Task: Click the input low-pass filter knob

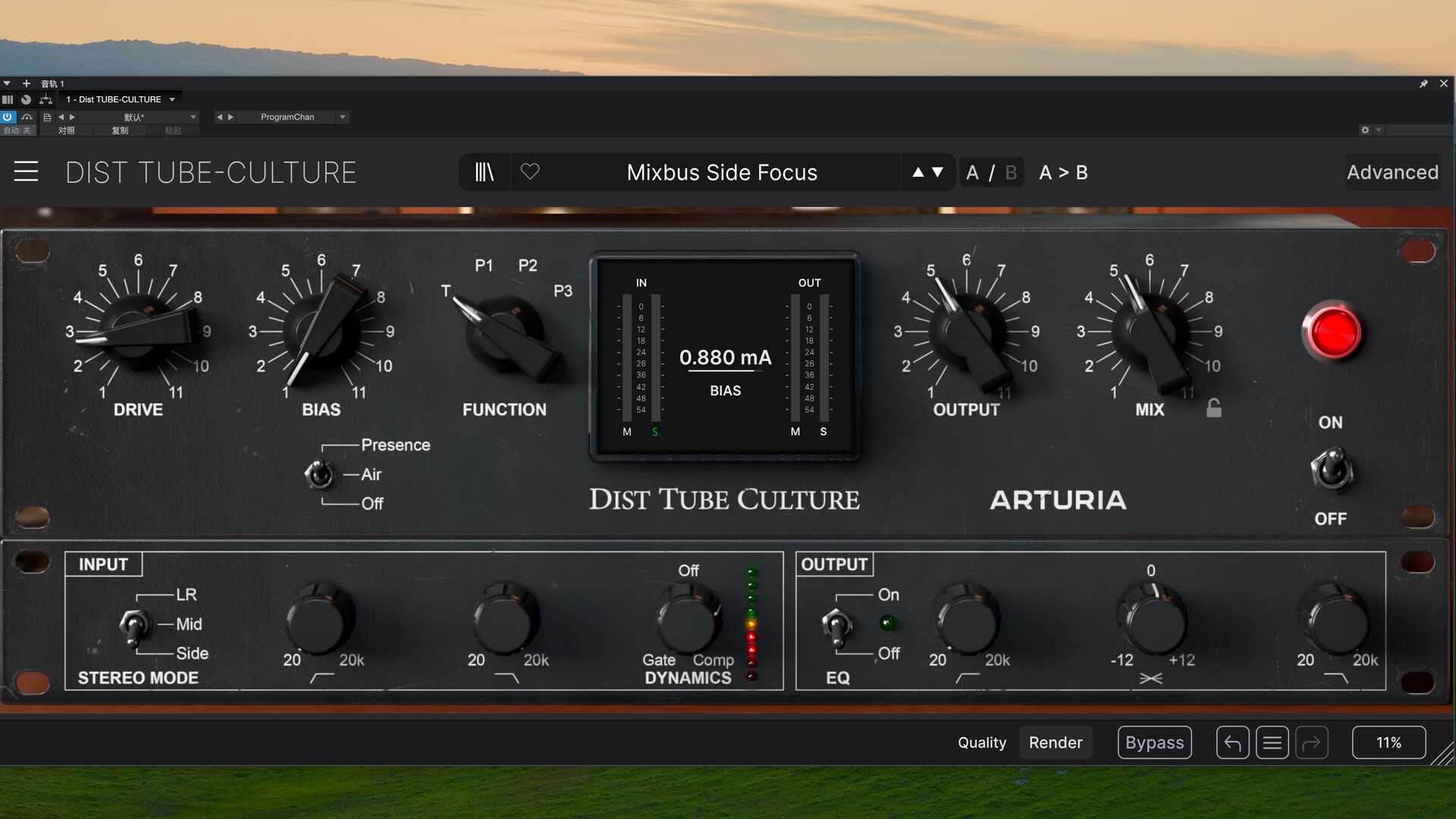Action: tap(506, 619)
